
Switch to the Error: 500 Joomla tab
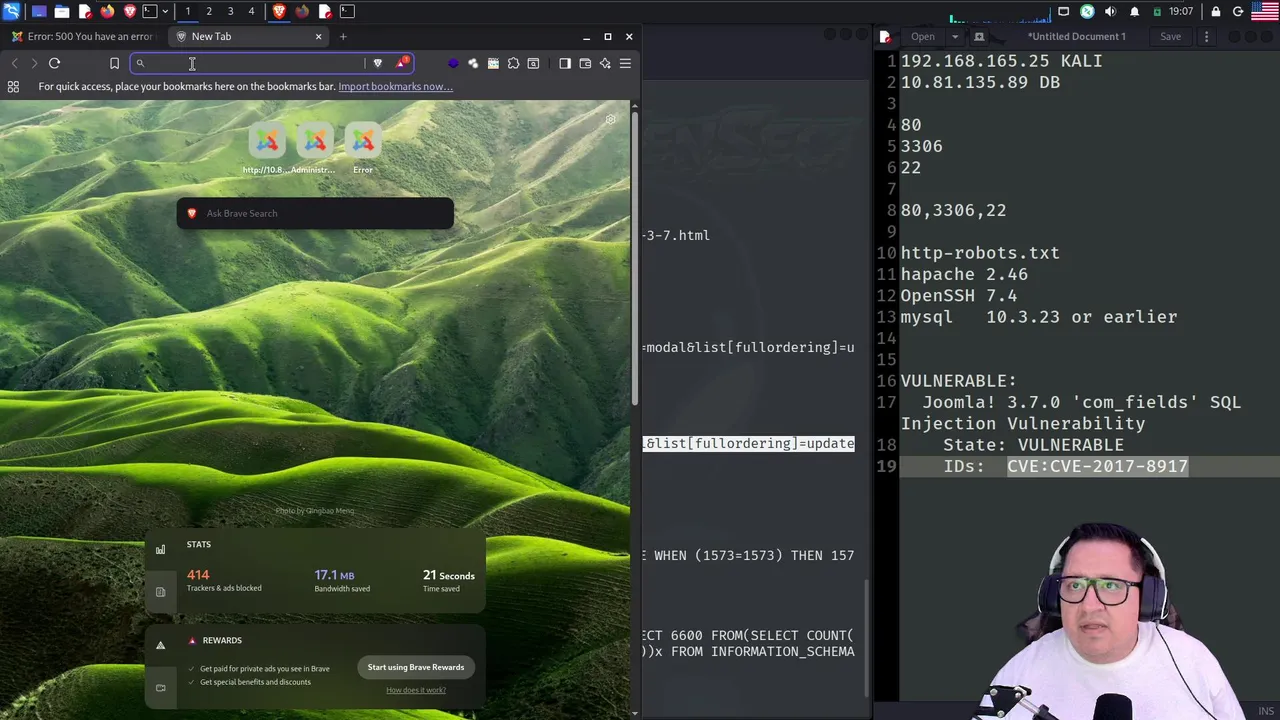click(82, 36)
